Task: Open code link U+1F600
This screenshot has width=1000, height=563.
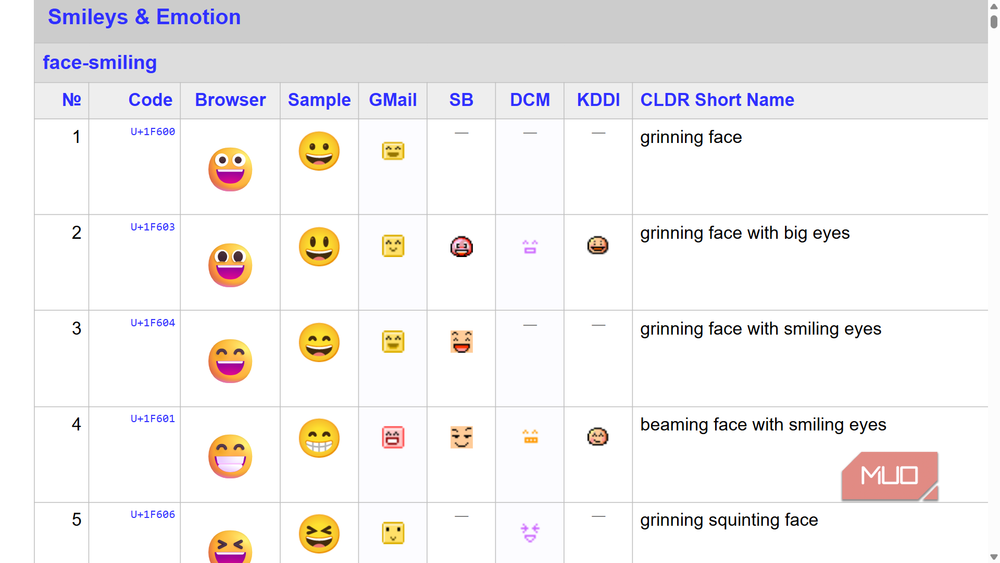Action: pyautogui.click(x=152, y=132)
